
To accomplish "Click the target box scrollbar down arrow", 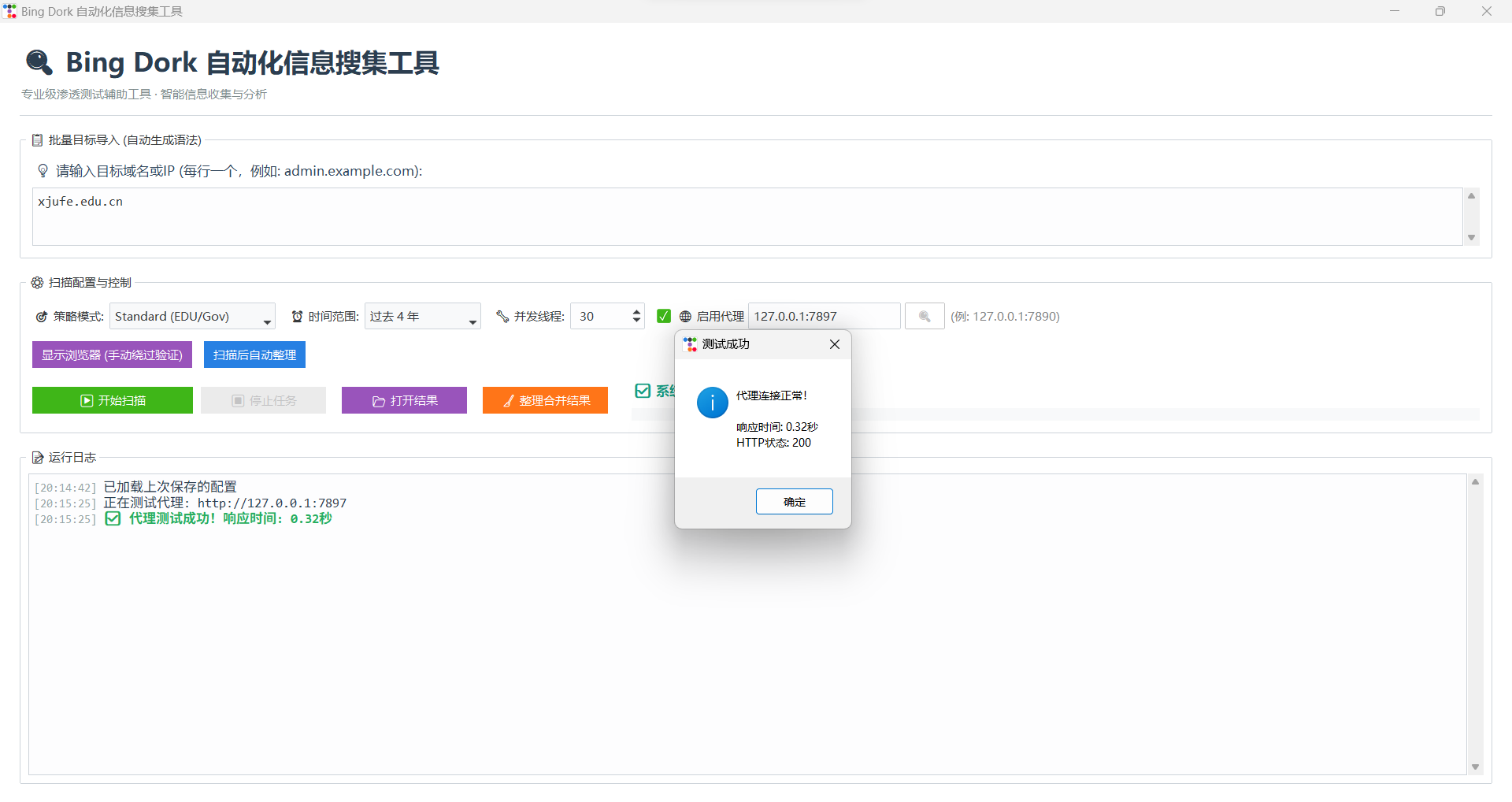I will (x=1471, y=238).
